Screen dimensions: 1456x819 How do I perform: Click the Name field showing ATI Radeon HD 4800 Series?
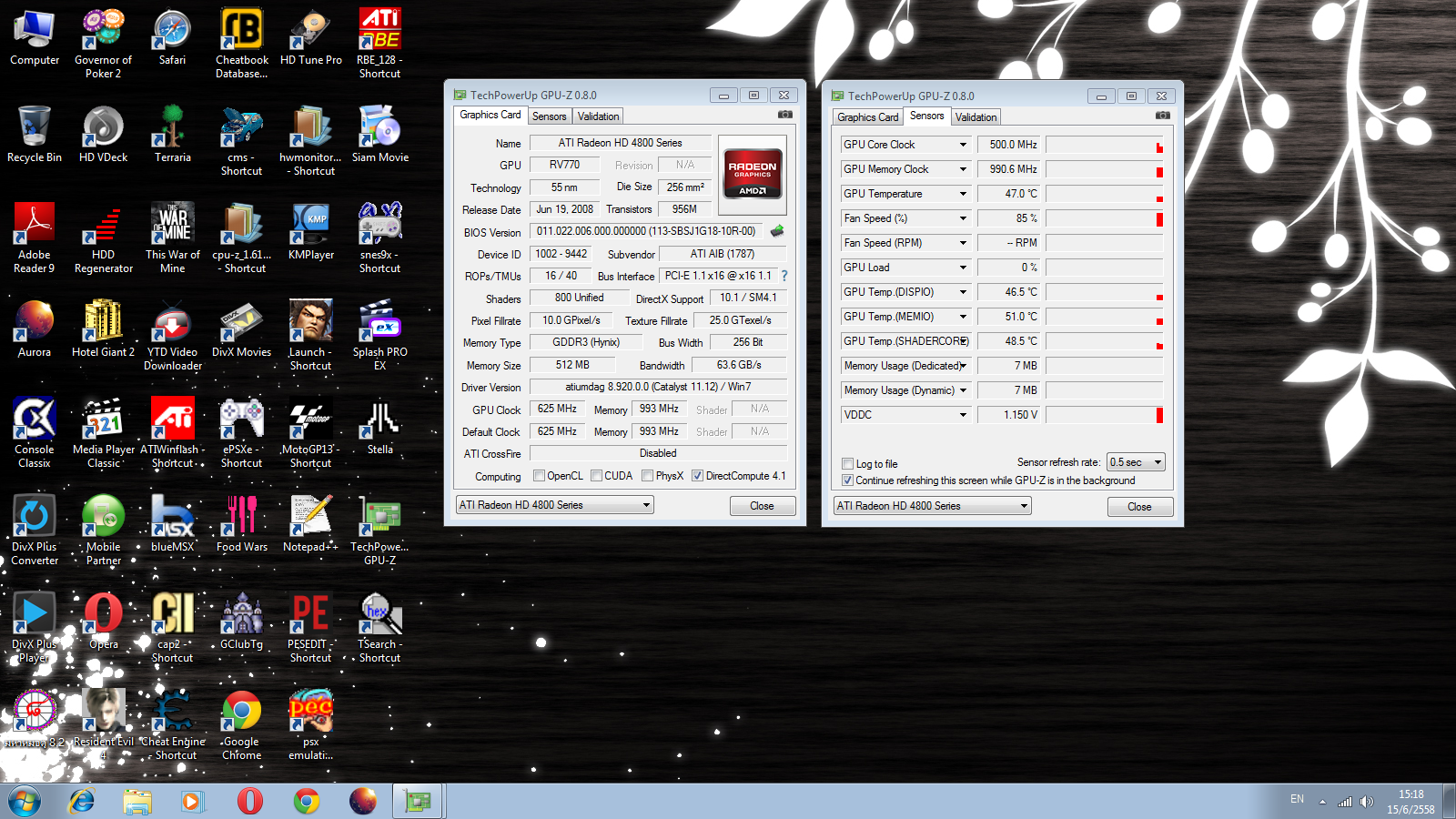621,143
